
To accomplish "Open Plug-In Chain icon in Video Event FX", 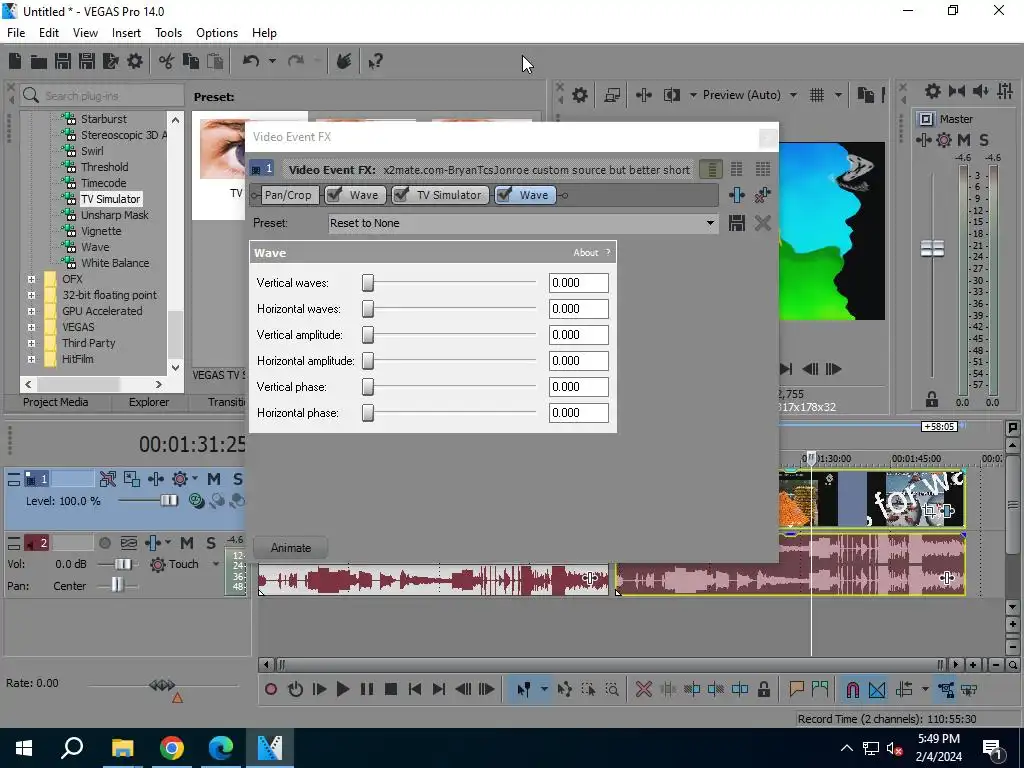I will point(737,195).
